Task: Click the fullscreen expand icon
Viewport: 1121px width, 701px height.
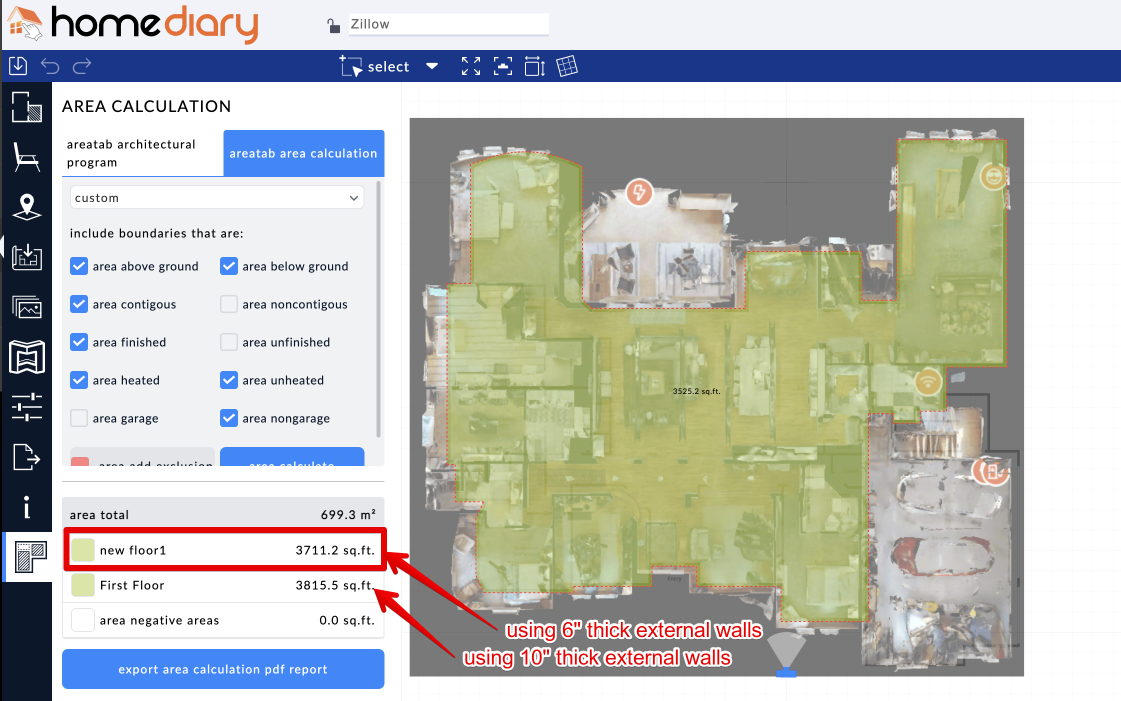Action: 471,66
